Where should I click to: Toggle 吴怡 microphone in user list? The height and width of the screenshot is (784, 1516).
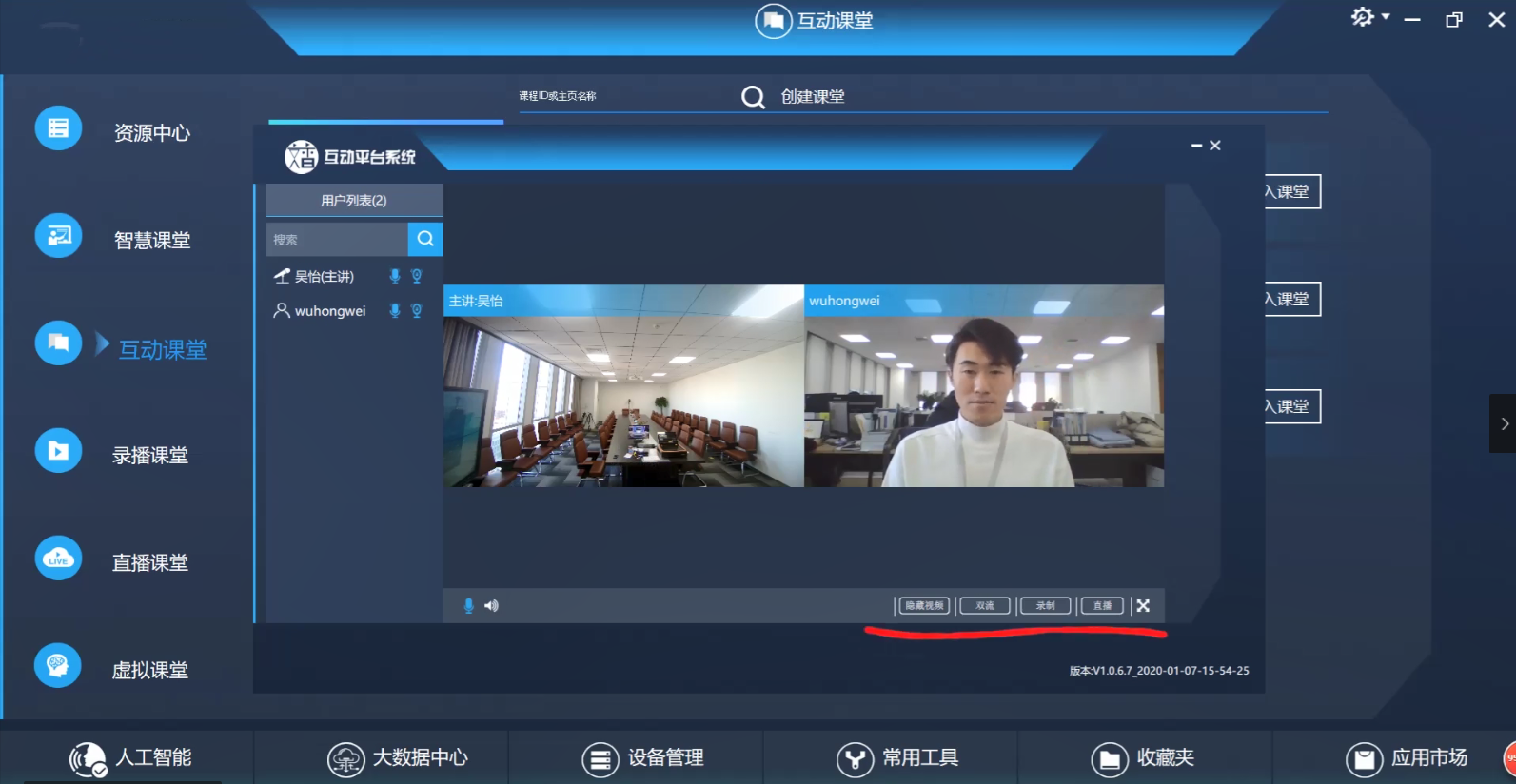pos(394,276)
